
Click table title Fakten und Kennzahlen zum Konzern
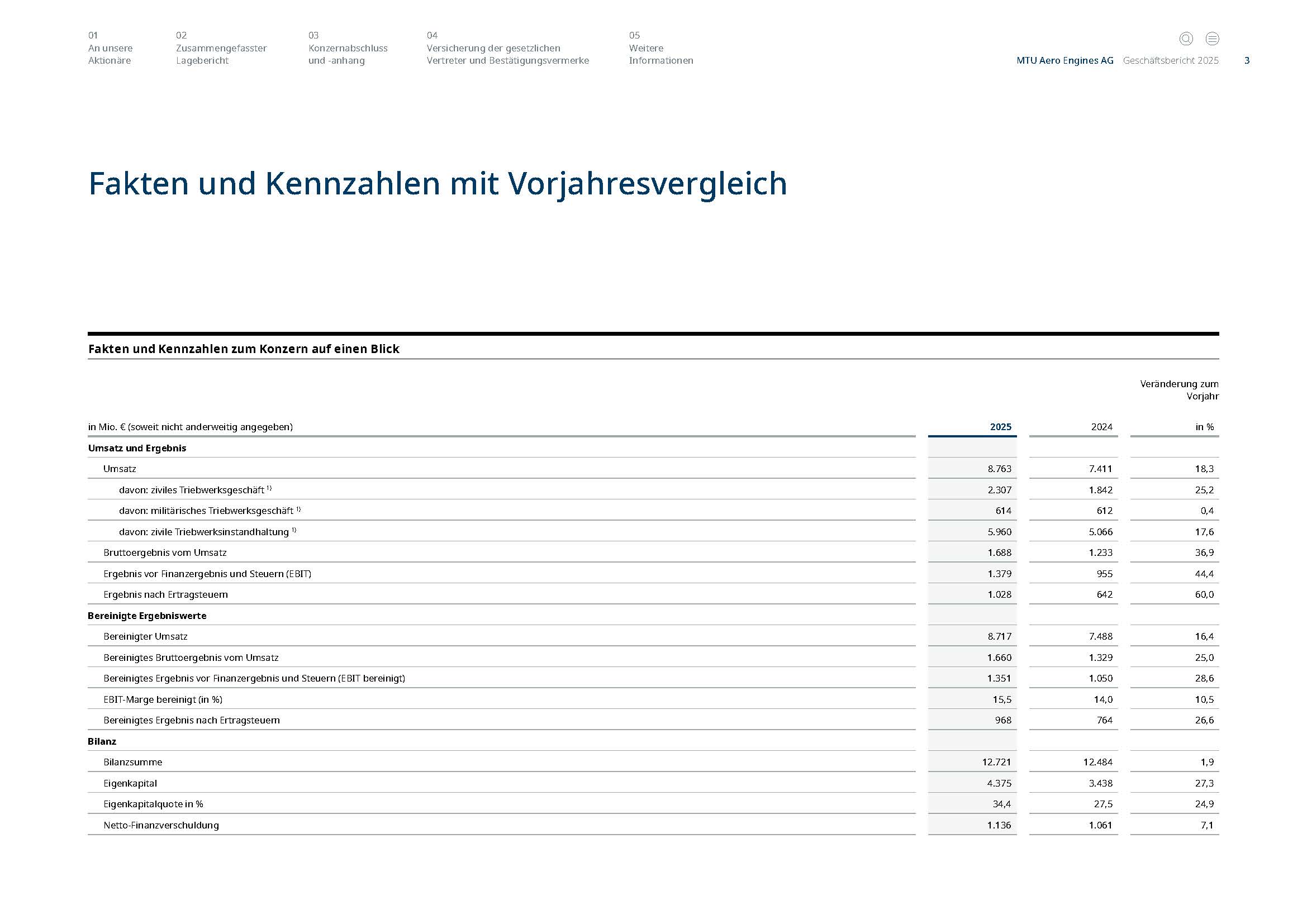pos(244,349)
